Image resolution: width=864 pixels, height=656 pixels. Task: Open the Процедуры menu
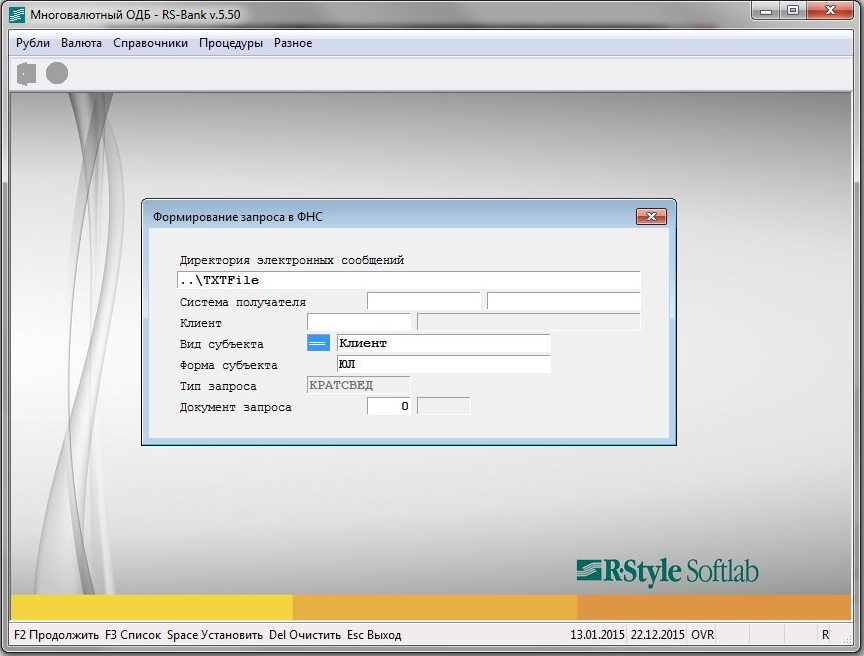pos(230,43)
